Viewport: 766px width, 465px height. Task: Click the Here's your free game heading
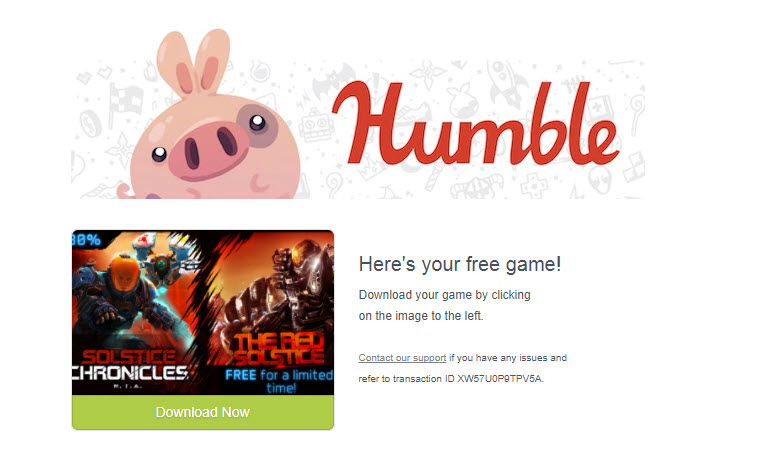pyautogui.click(x=460, y=264)
